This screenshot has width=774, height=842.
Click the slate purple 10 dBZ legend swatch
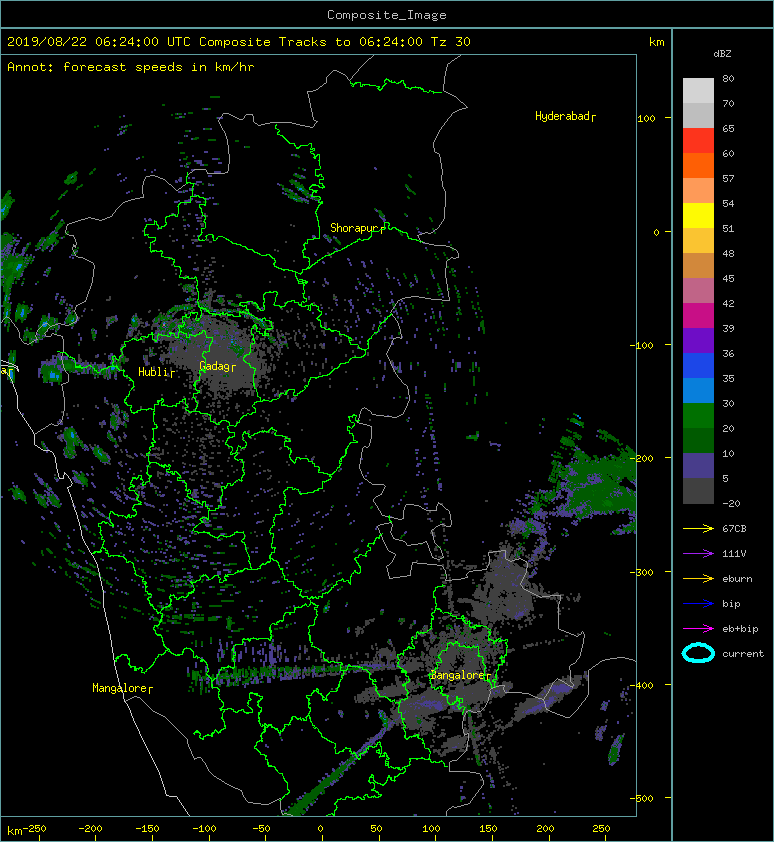coord(698,465)
